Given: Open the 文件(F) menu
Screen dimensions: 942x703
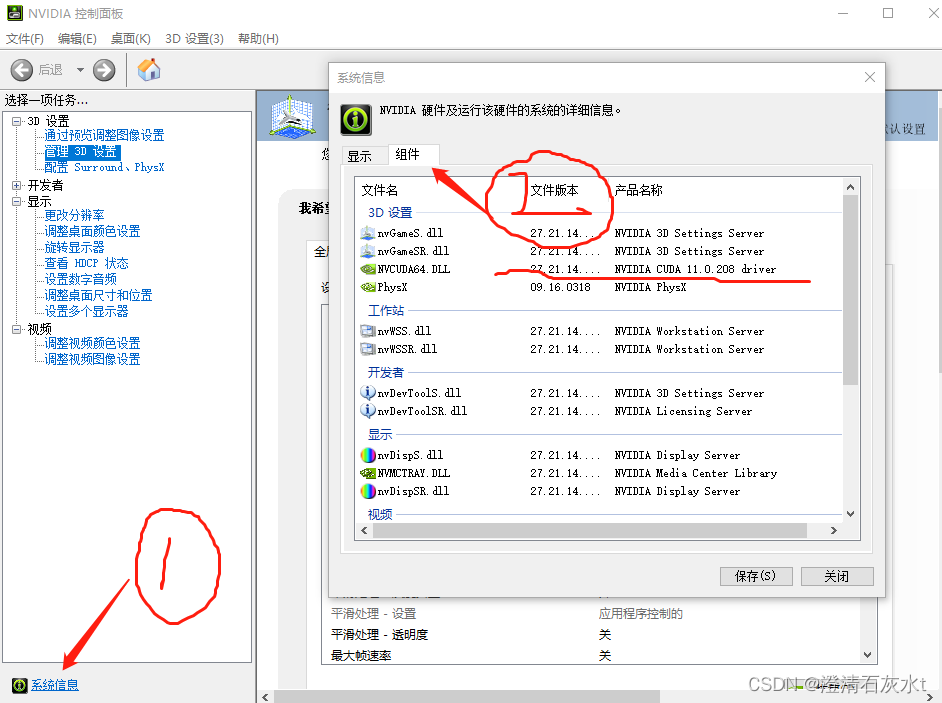Looking at the screenshot, I should point(25,38).
